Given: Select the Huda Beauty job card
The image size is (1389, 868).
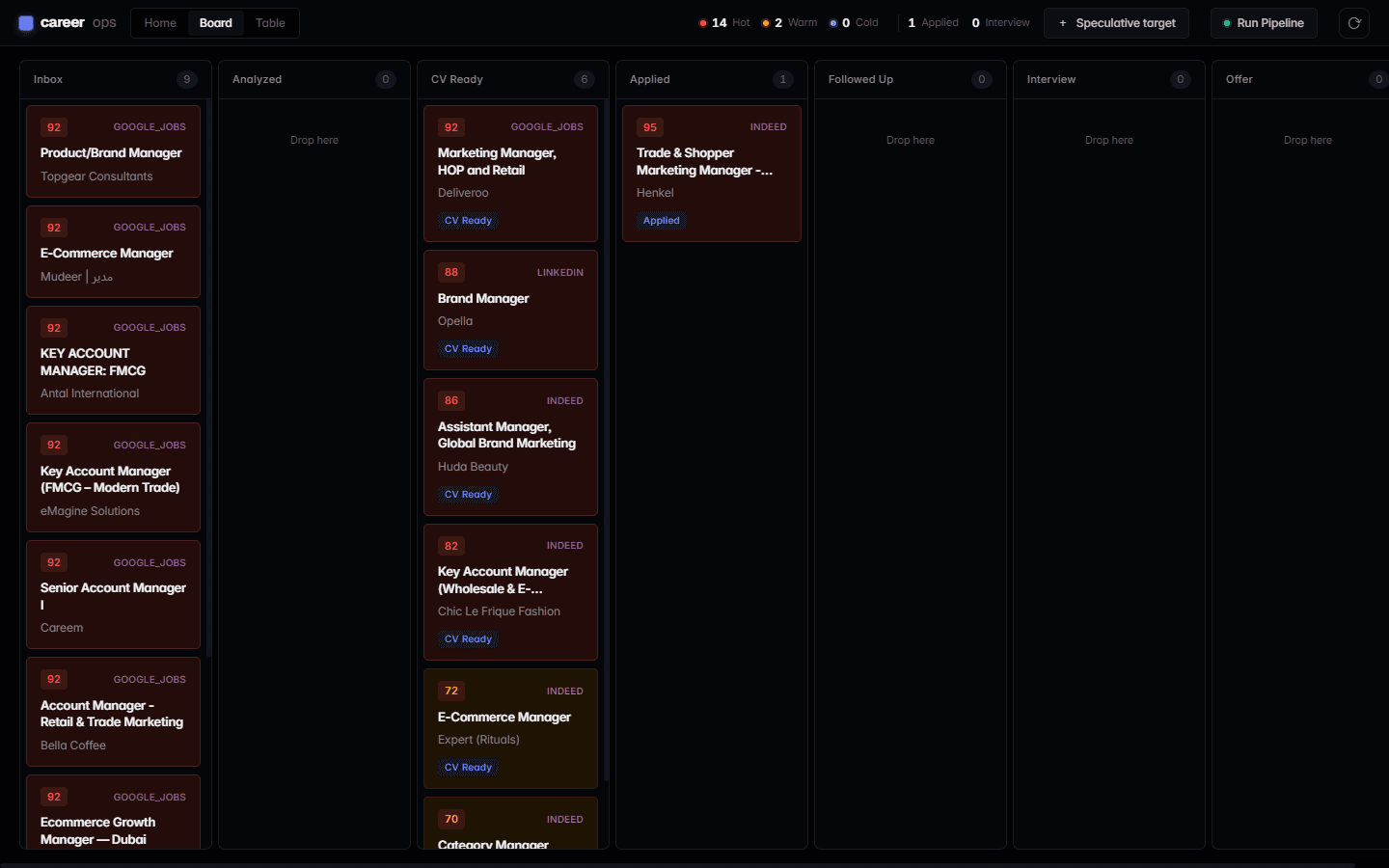Looking at the screenshot, I should coord(510,447).
